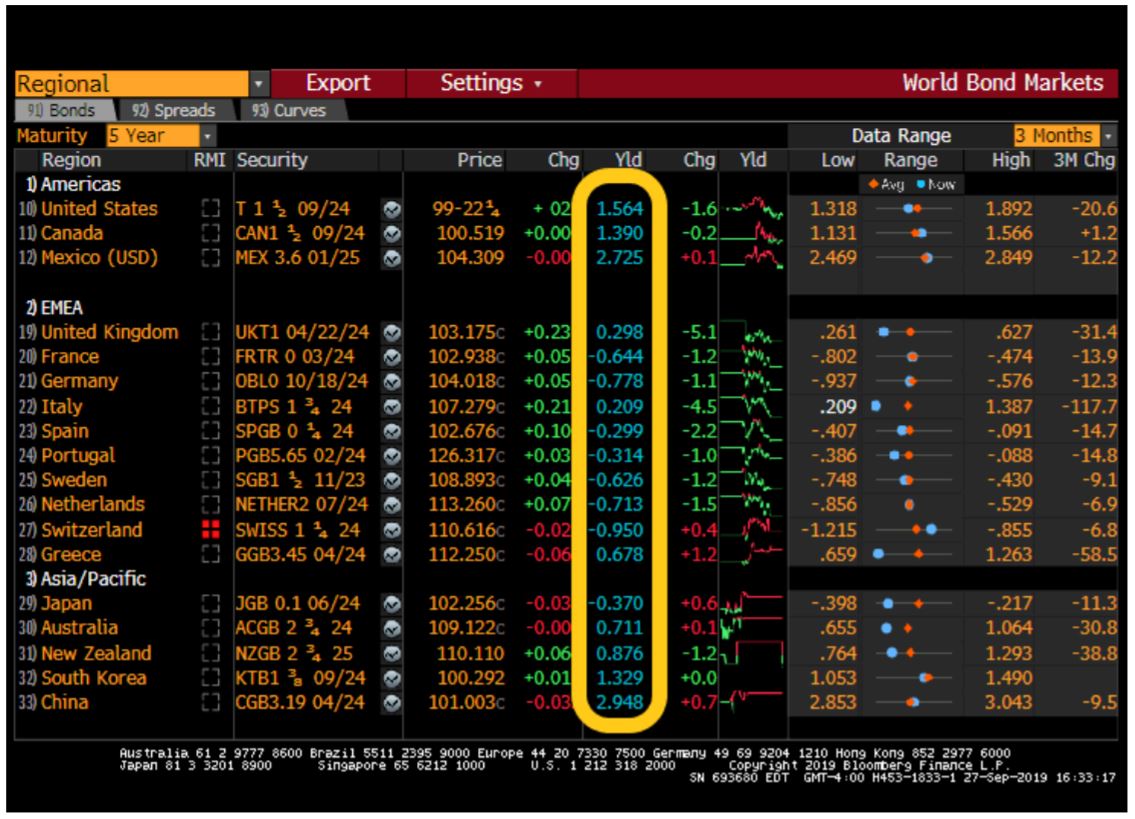The width and height of the screenshot is (1135, 819).
Task: Open the Settings dropdown menu
Action: click(x=491, y=83)
